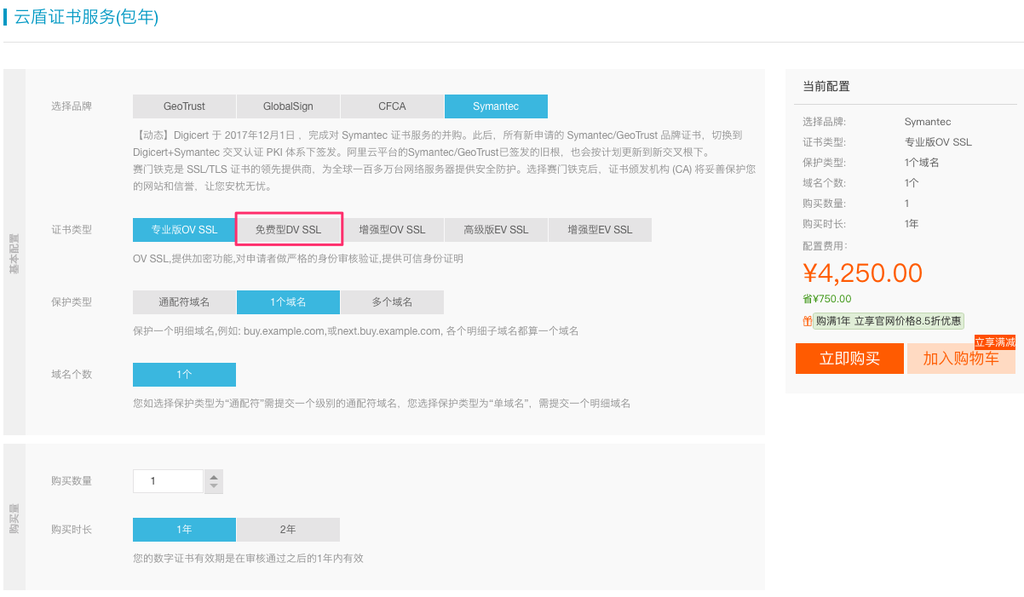Pick 高级版EV SSL certificate type
The width and height of the screenshot is (1024, 597).
click(496, 230)
